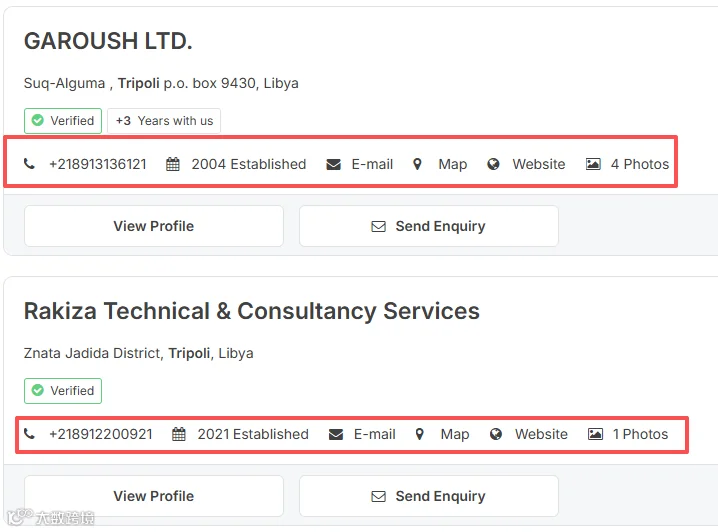Click the calendar icon beside 2004 Established

point(173,164)
